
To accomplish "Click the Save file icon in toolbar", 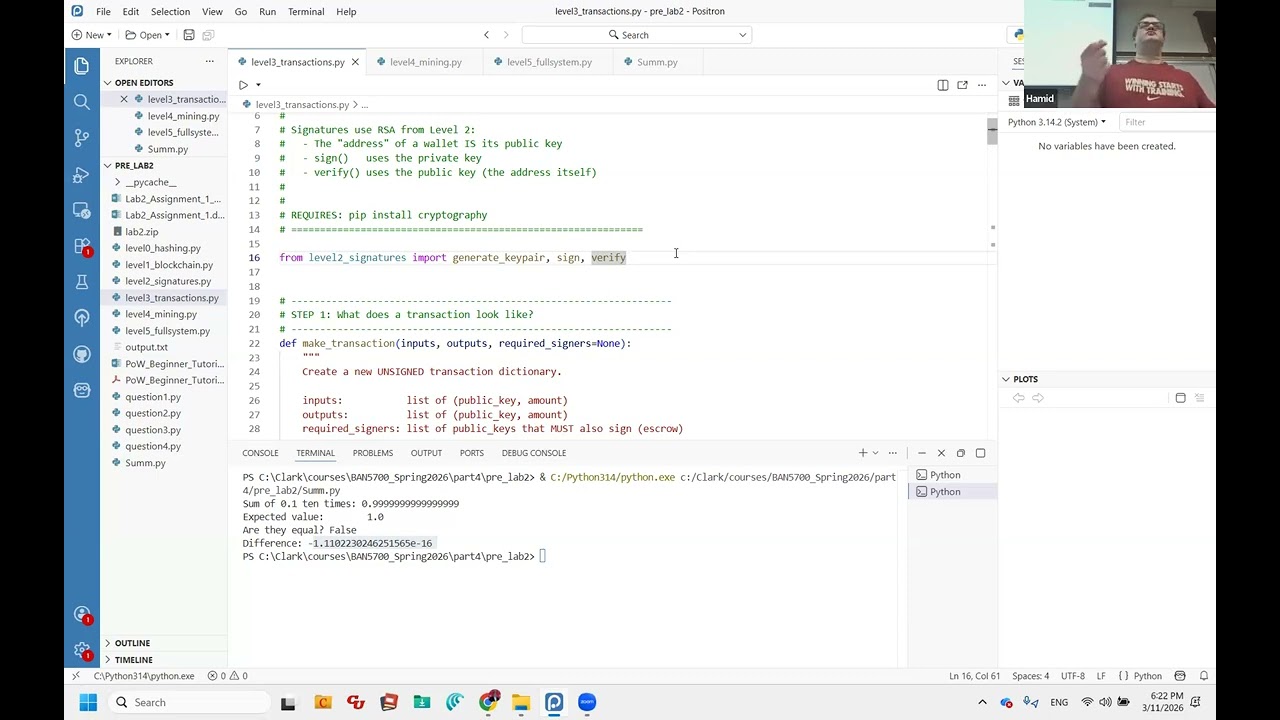I will (188, 35).
